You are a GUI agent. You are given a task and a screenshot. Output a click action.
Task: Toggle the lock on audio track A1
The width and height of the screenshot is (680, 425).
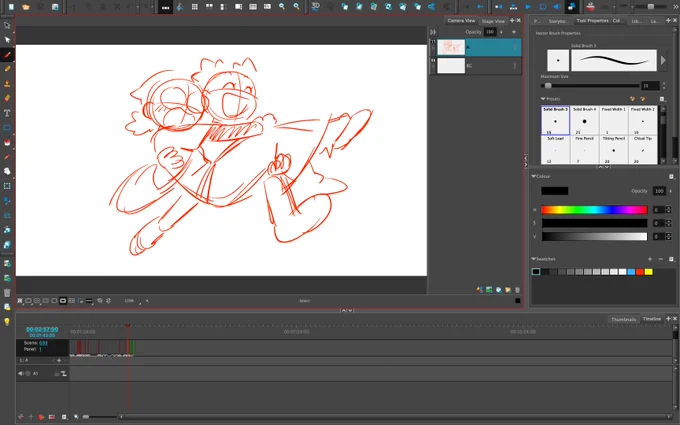57,373
